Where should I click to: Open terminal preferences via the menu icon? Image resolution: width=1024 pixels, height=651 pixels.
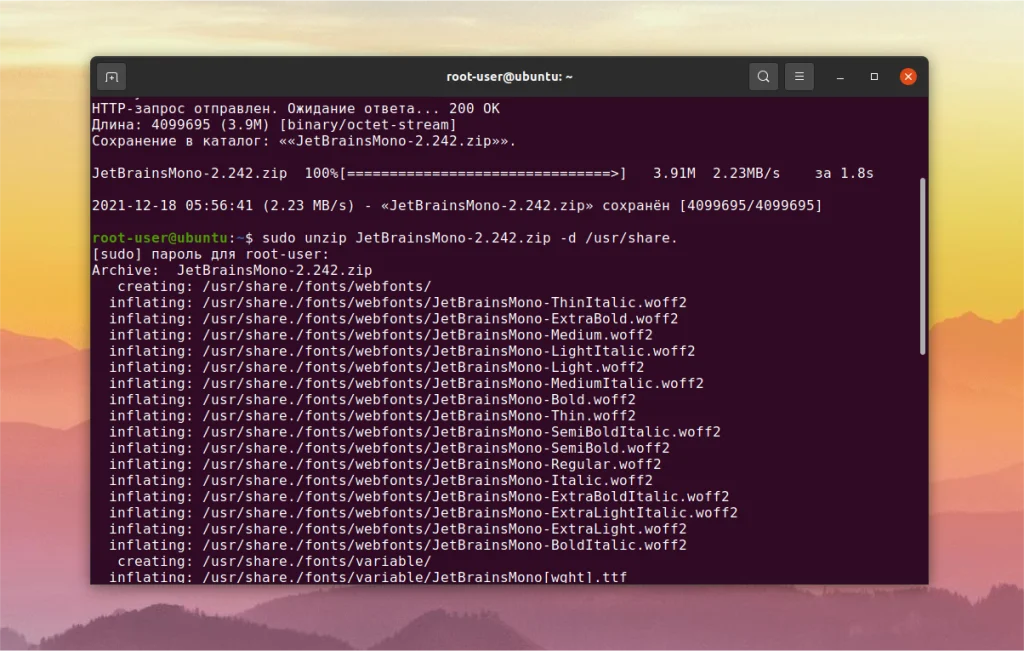799,76
